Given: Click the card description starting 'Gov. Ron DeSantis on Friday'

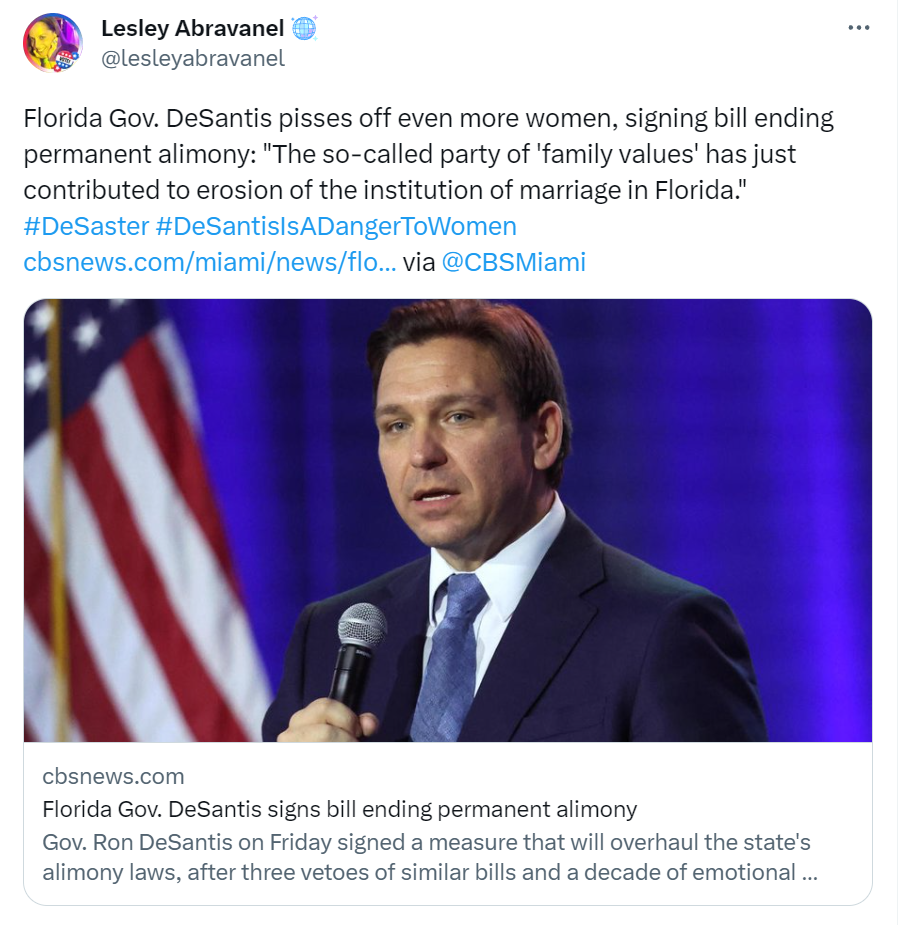Looking at the screenshot, I should [x=430, y=857].
